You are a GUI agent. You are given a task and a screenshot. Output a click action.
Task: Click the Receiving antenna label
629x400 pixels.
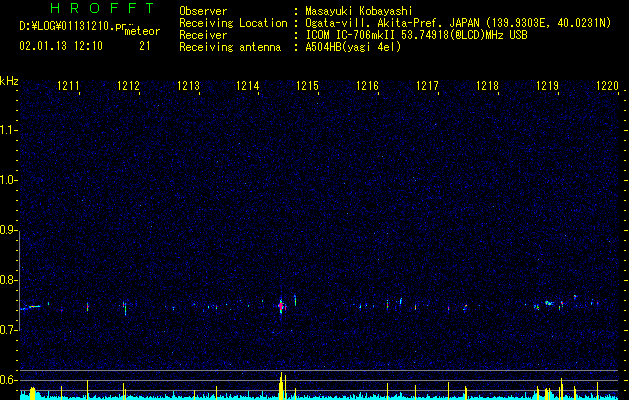click(230, 47)
